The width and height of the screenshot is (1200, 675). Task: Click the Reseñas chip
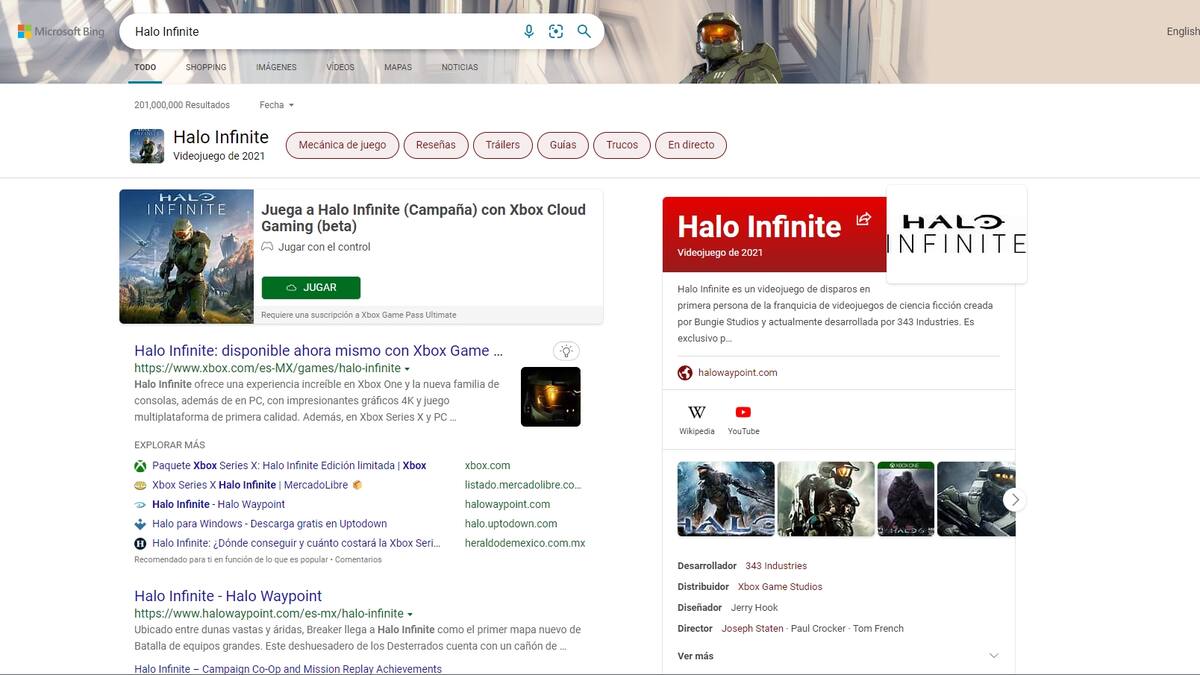[436, 145]
